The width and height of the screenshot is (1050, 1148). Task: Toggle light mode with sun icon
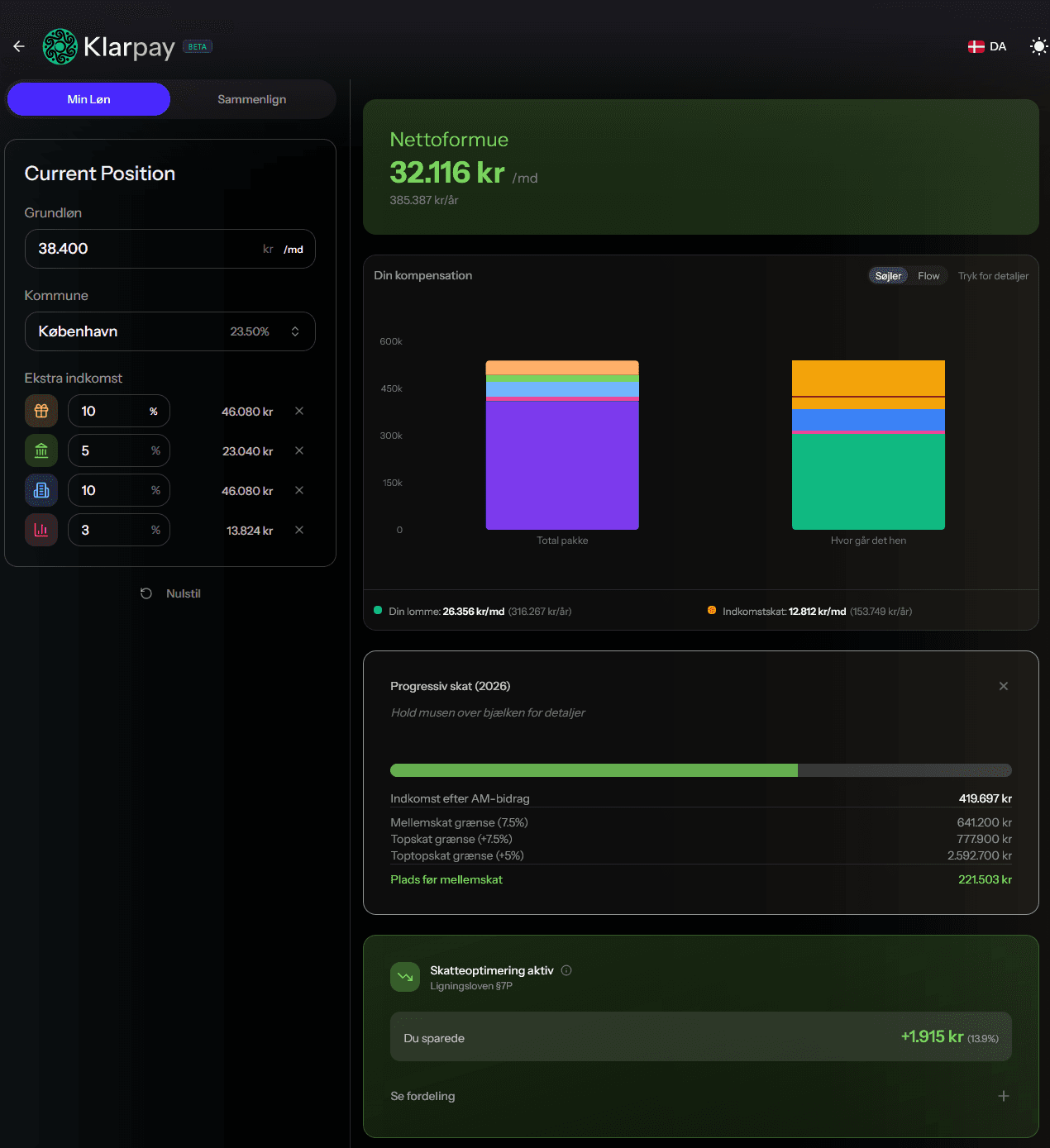click(1038, 46)
